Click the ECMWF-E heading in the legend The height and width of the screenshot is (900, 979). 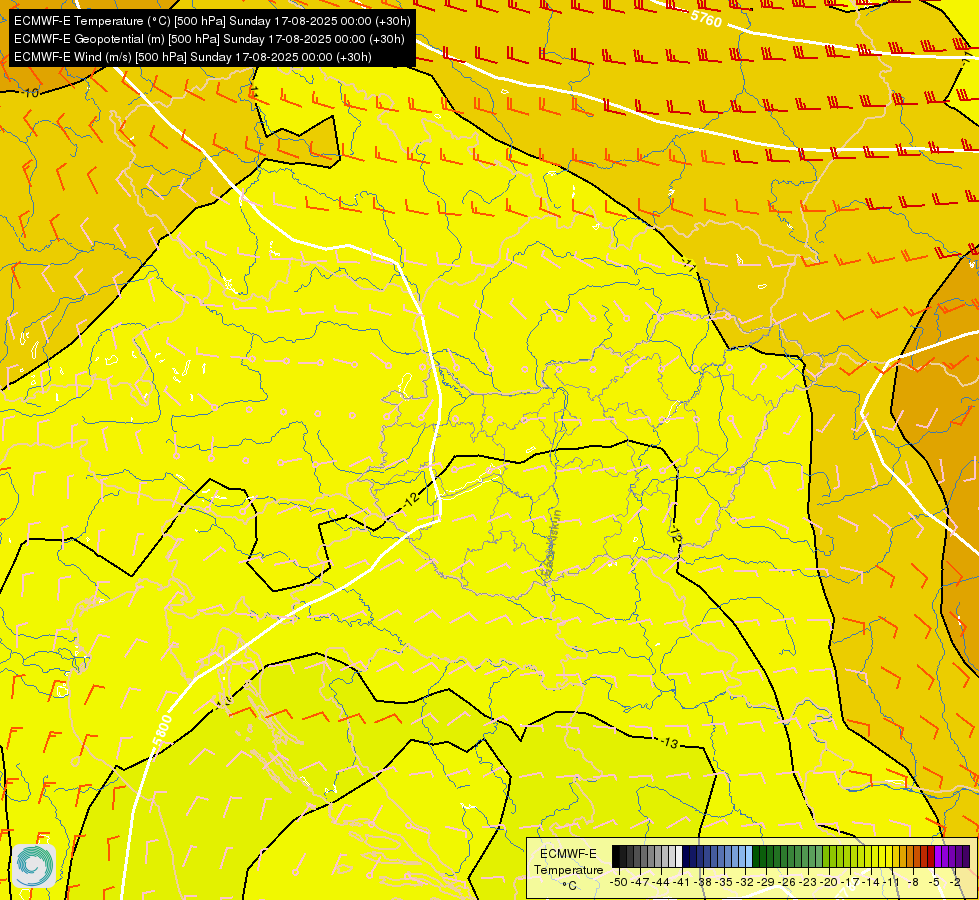tap(568, 854)
